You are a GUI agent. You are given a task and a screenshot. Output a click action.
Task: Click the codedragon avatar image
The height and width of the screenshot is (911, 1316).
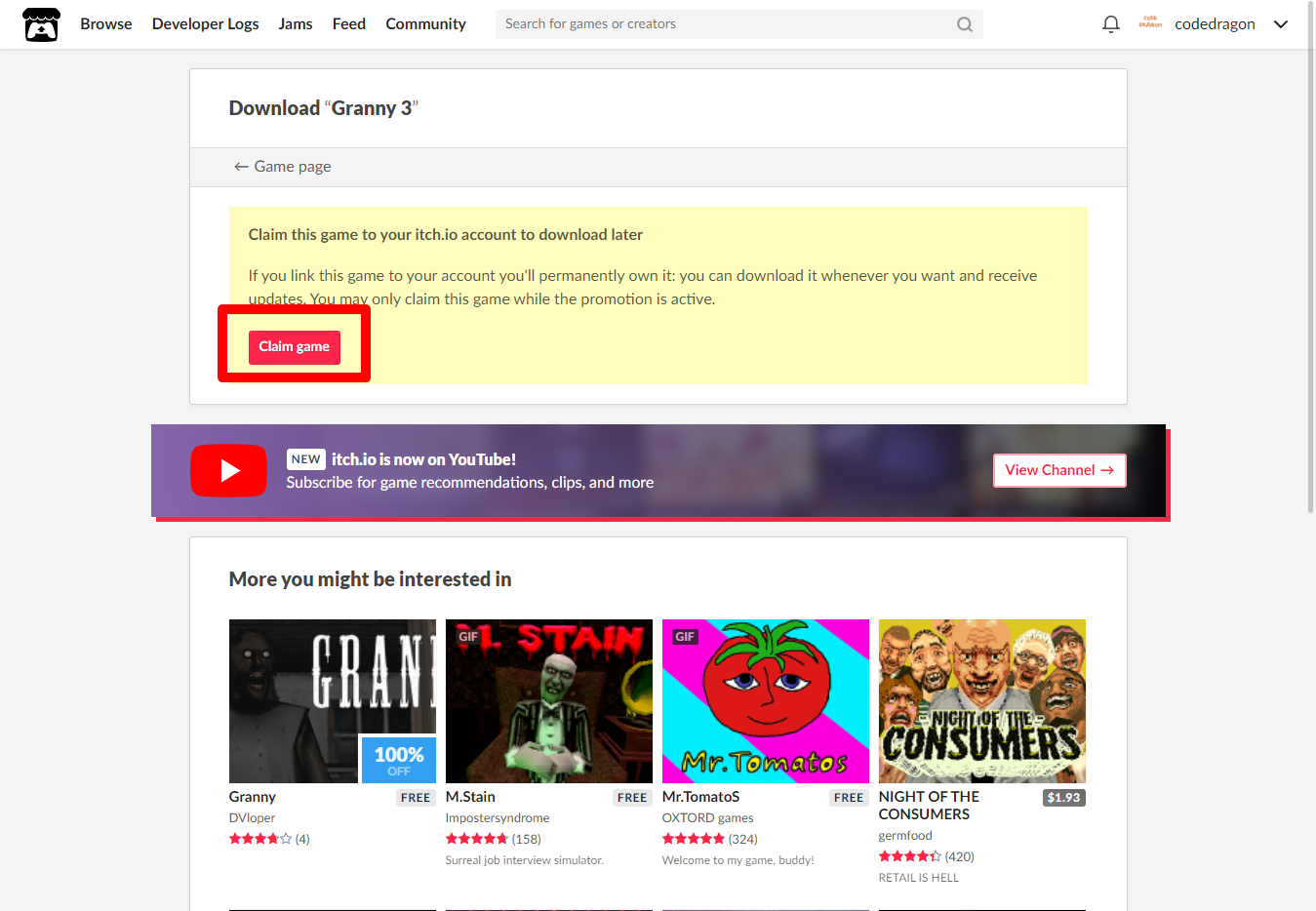click(x=1150, y=23)
